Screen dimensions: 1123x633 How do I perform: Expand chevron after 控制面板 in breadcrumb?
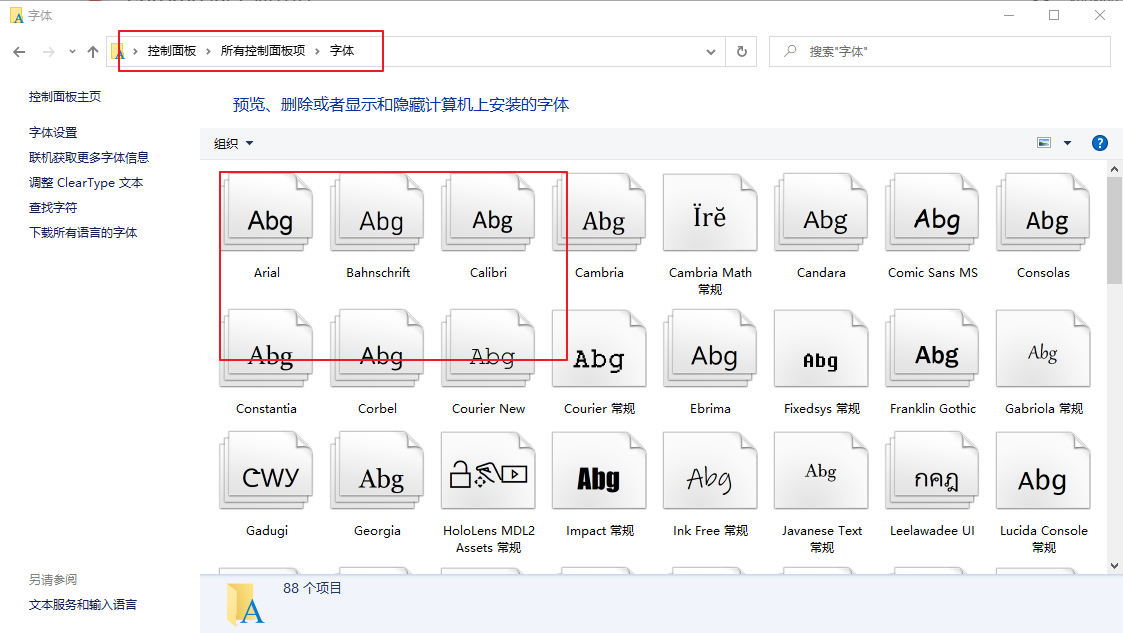(208, 52)
